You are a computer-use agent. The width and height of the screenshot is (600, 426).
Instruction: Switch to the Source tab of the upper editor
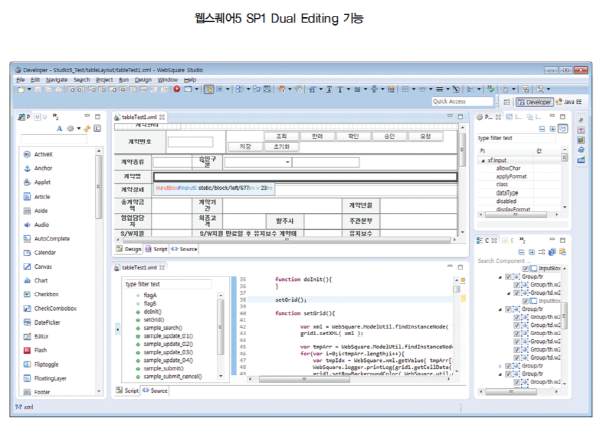(x=187, y=248)
